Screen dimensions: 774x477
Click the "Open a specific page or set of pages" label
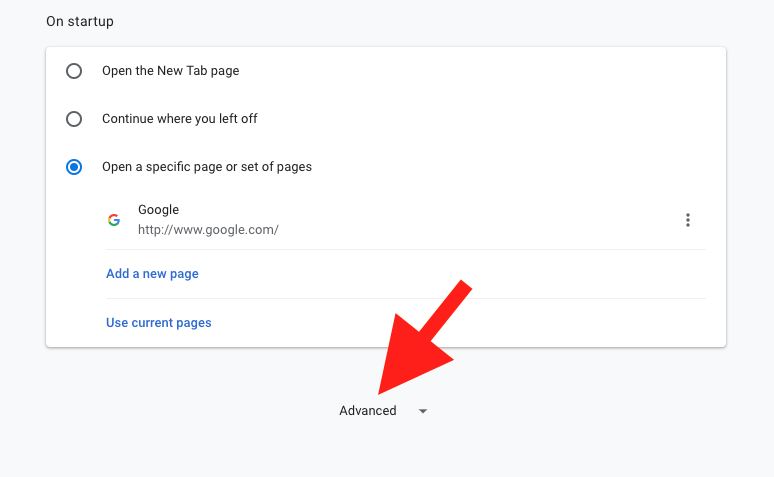(206, 167)
